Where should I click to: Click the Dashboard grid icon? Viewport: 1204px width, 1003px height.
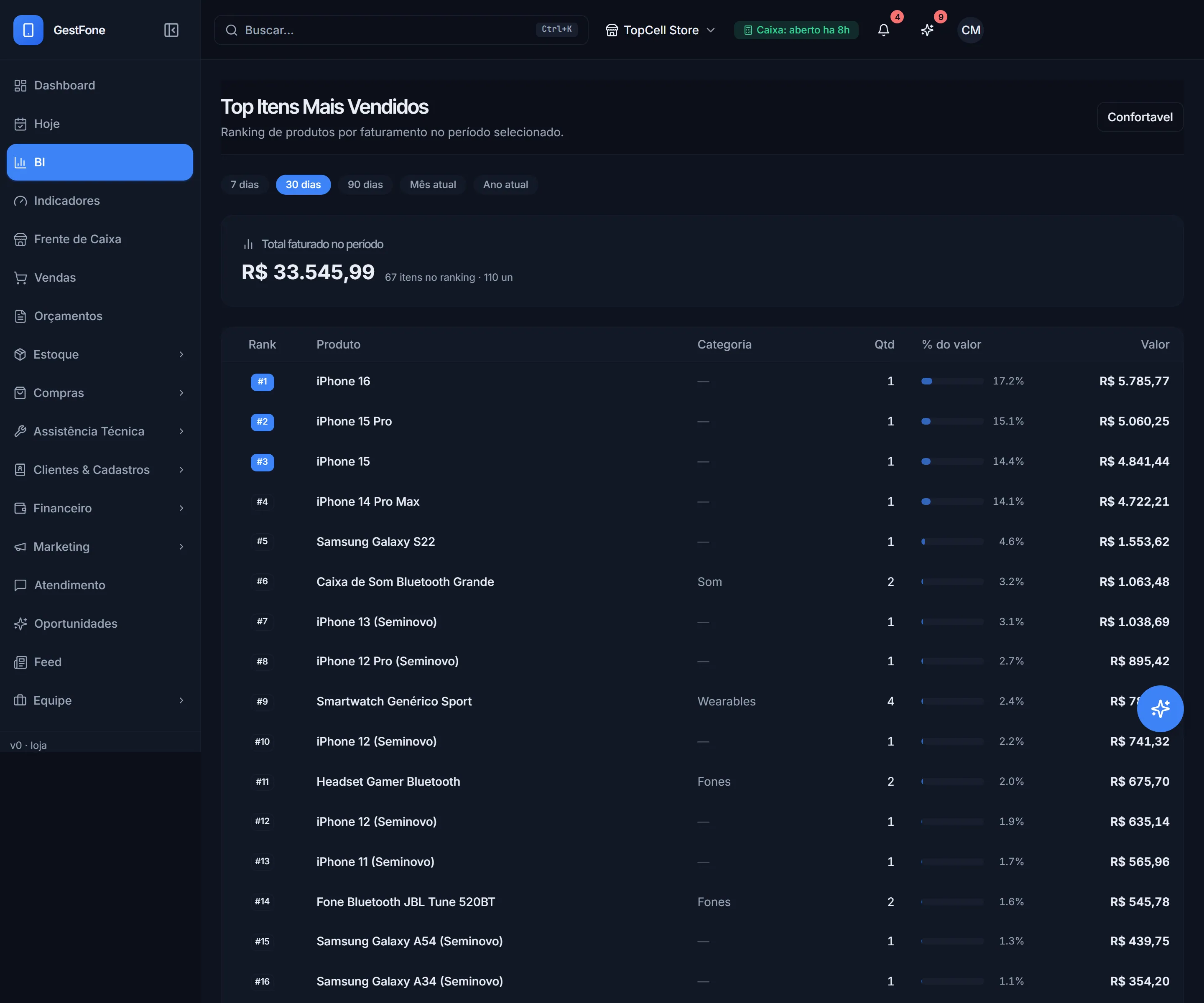[20, 85]
